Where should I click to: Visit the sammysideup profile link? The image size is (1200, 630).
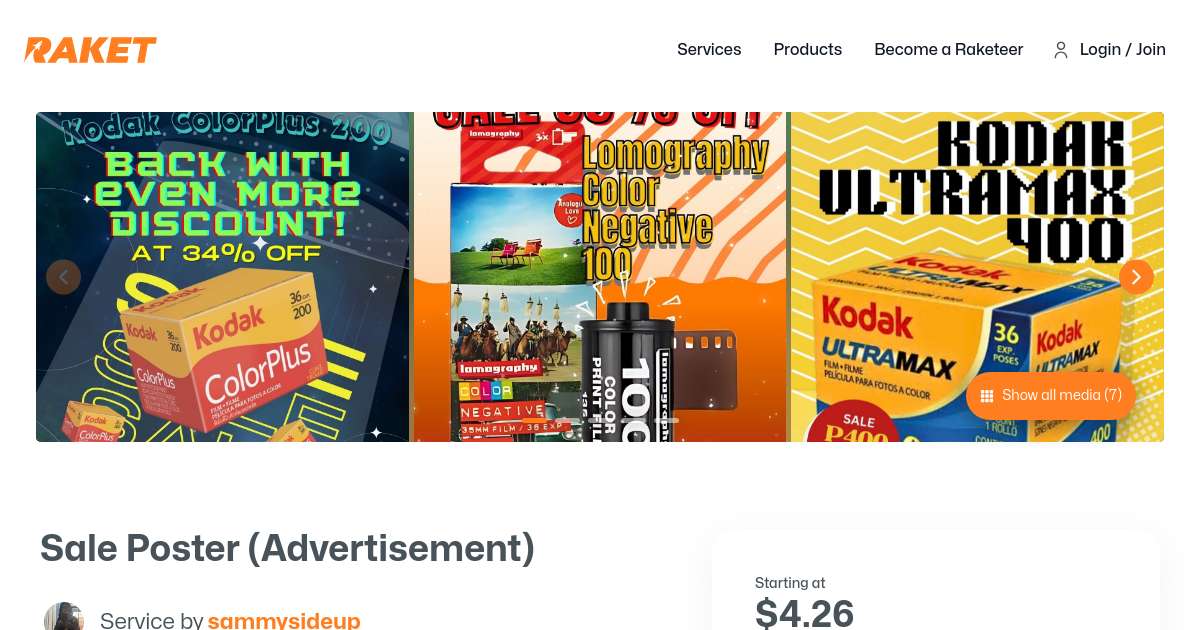tap(284, 621)
